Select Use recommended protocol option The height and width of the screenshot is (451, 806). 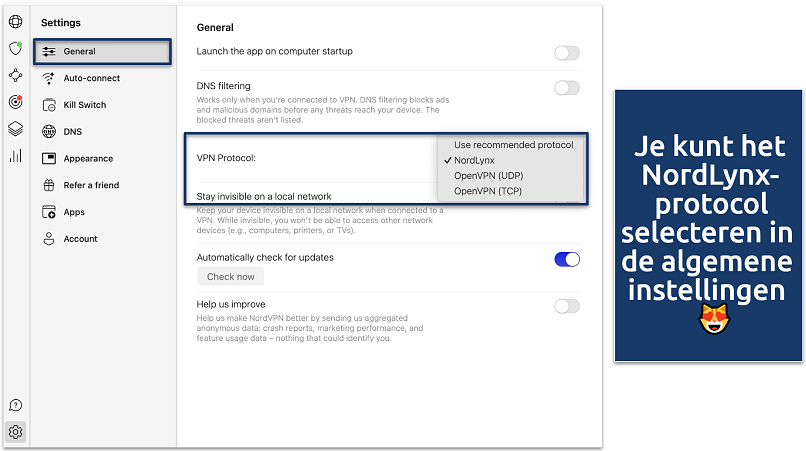click(x=513, y=145)
